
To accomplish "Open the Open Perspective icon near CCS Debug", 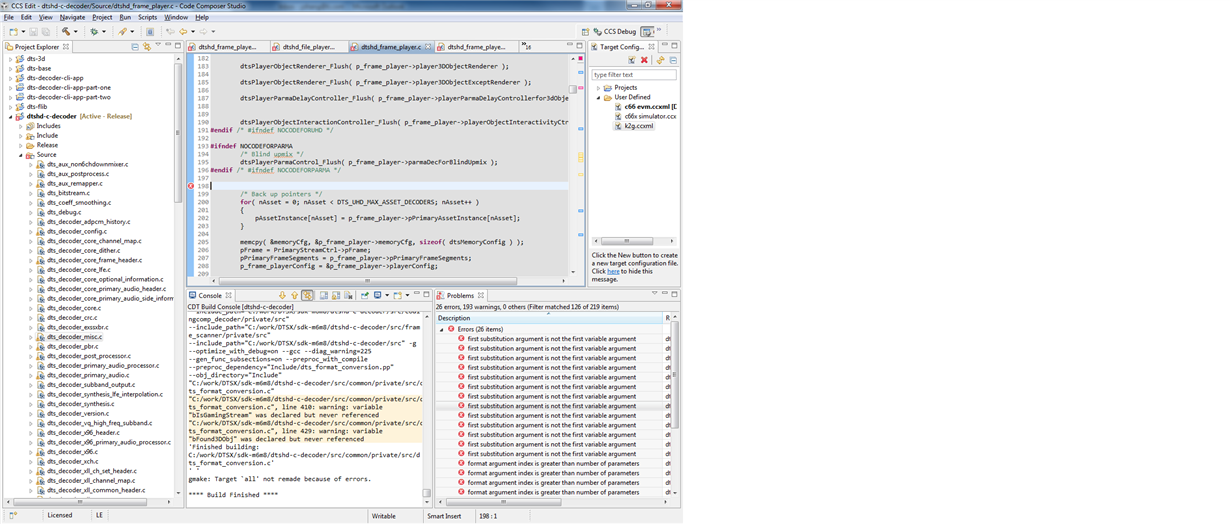I will tap(585, 32).
